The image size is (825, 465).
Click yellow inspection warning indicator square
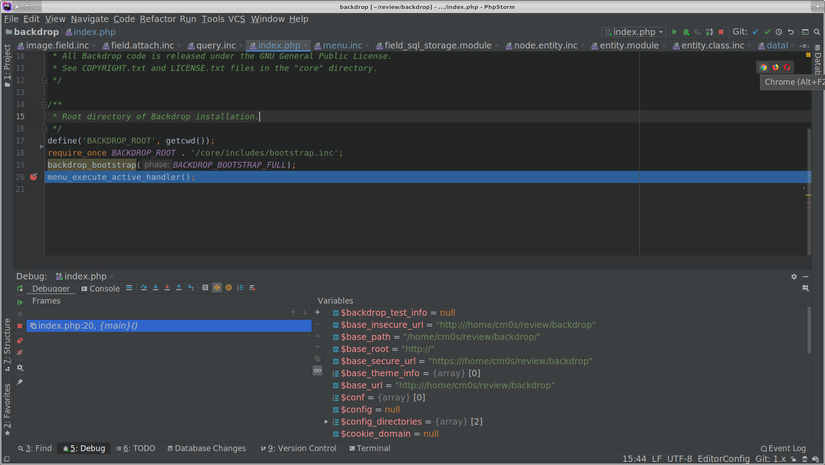[808, 55]
